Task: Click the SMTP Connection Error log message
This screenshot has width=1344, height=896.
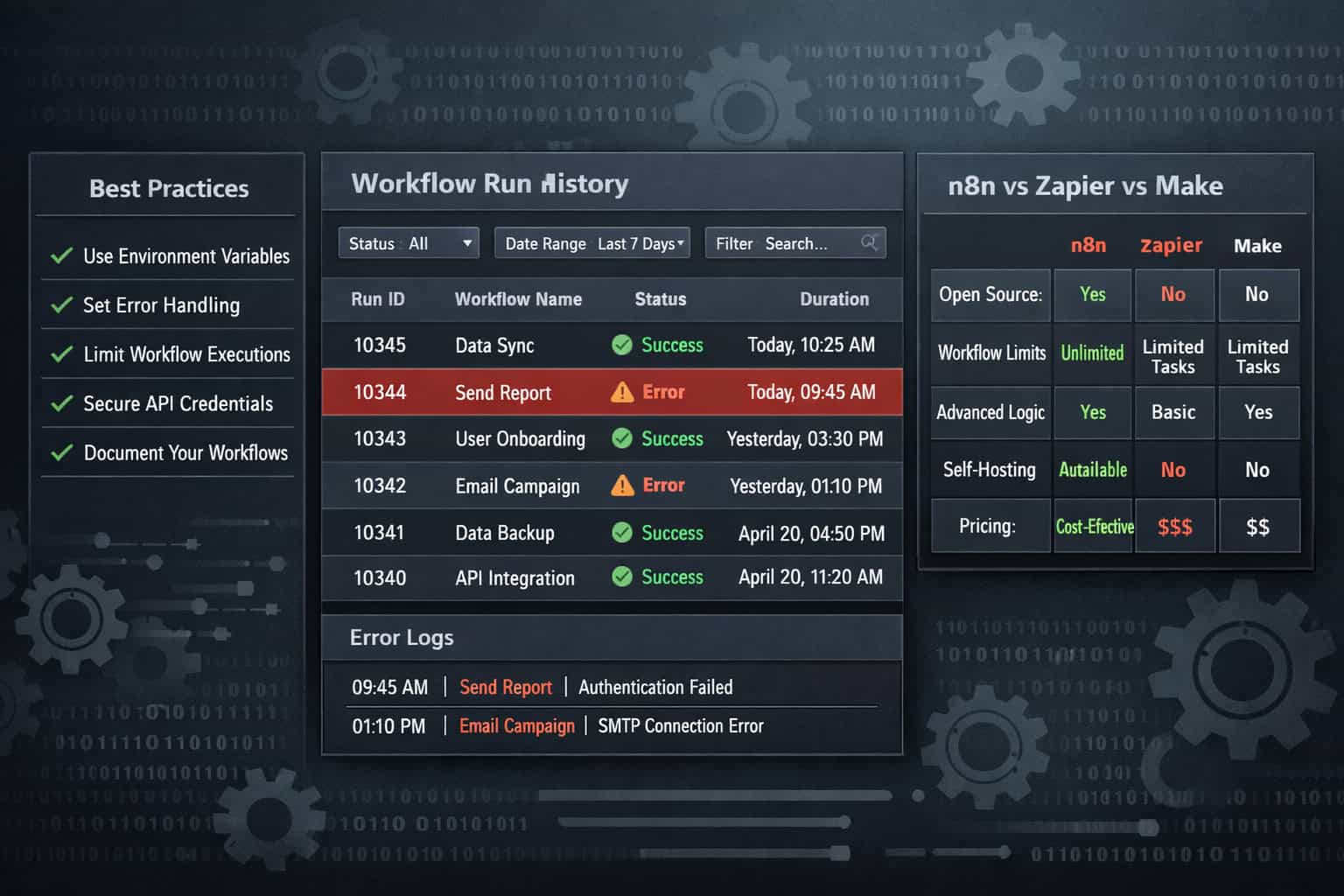Action: [681, 726]
